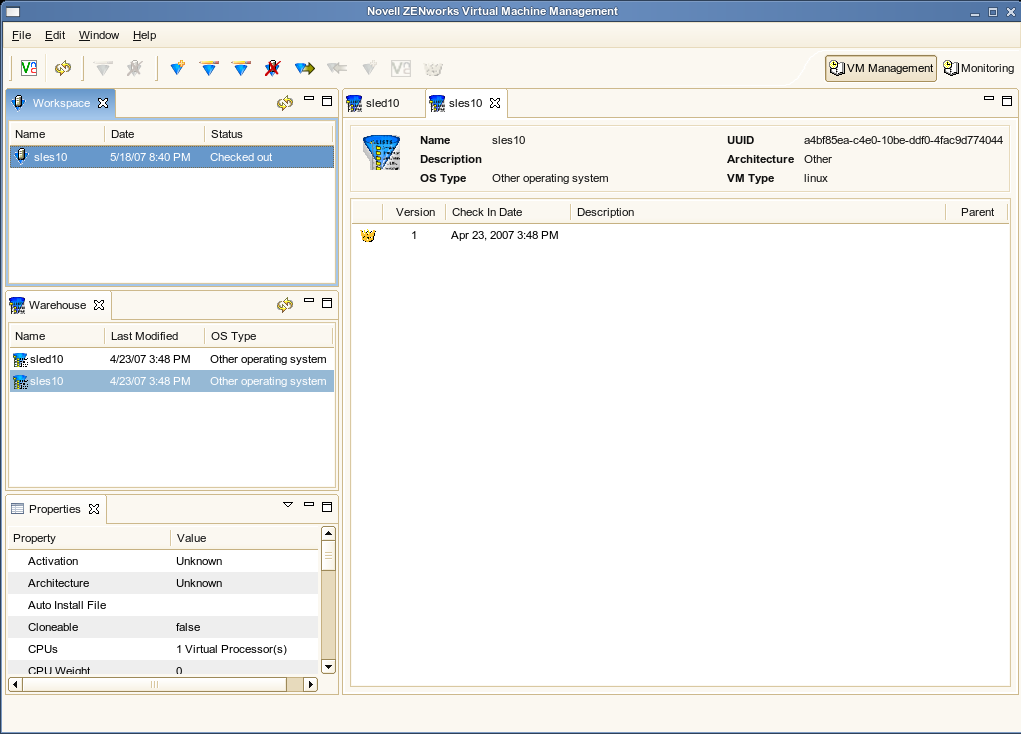
Task: Click the VM icon with red X
Action: (x=272, y=68)
